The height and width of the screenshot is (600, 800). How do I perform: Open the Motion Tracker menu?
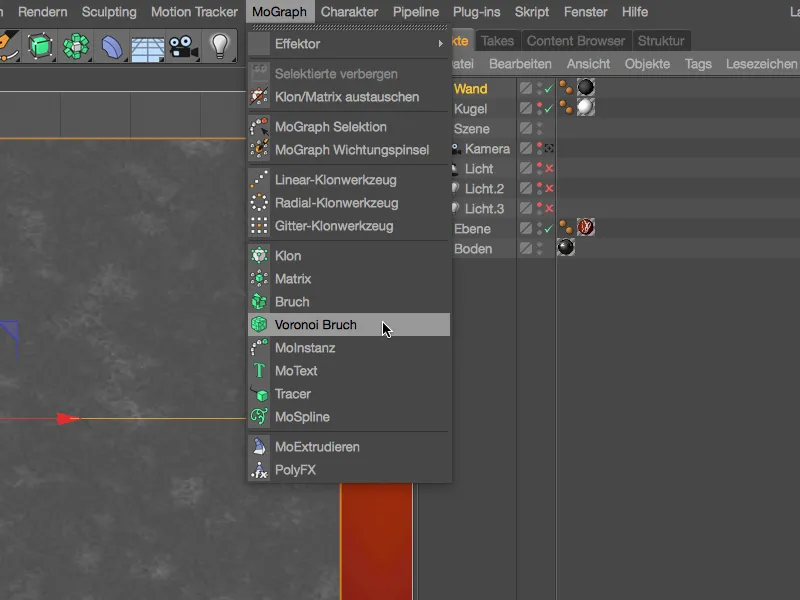(x=194, y=12)
